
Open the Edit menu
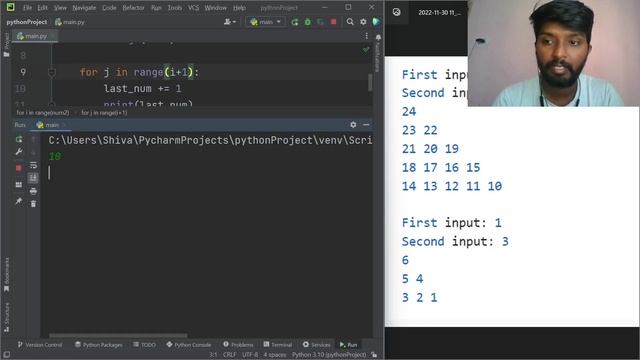click(x=42, y=8)
